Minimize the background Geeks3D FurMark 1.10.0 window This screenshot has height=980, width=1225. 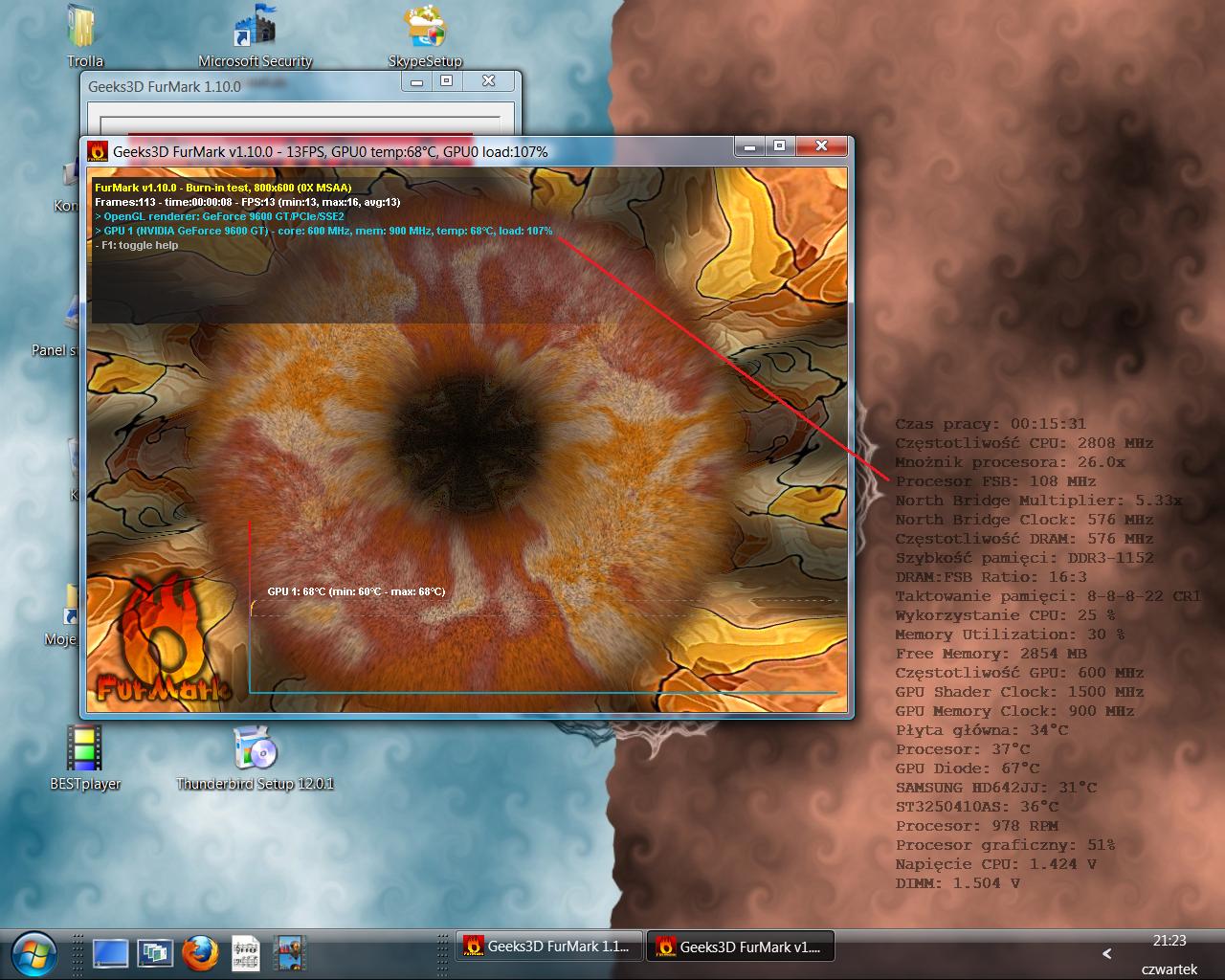click(x=416, y=82)
